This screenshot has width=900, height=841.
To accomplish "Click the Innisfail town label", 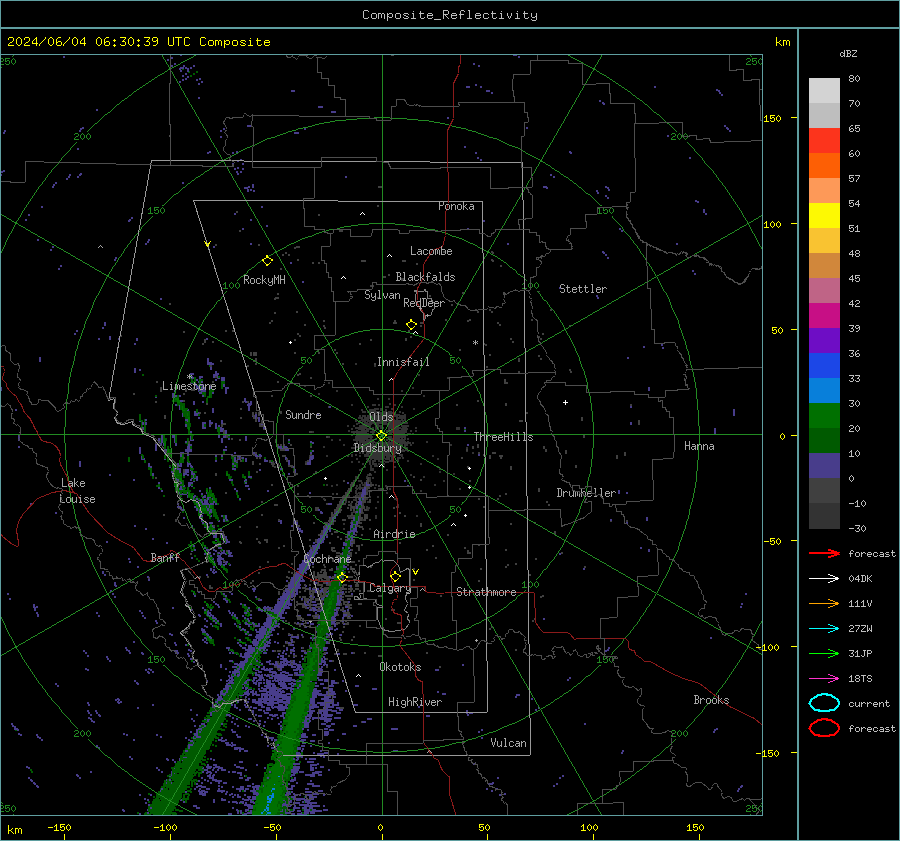I will tap(403, 362).
